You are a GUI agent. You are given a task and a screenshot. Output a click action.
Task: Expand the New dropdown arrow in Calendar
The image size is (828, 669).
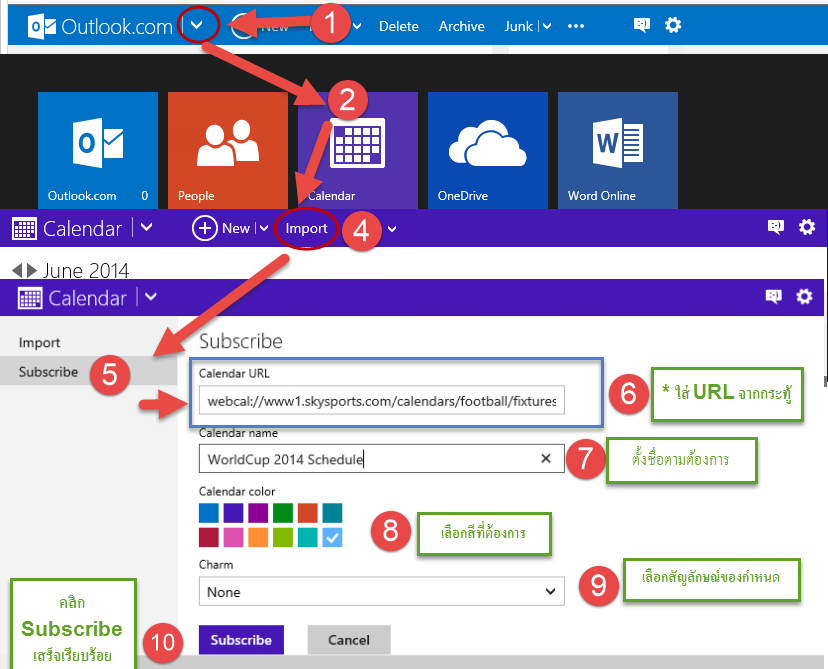coord(264,229)
